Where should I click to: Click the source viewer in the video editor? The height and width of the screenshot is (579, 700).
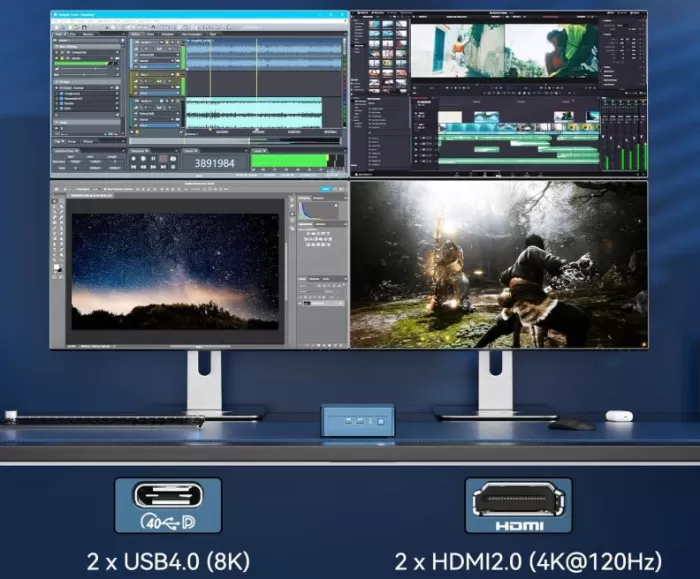coord(458,50)
